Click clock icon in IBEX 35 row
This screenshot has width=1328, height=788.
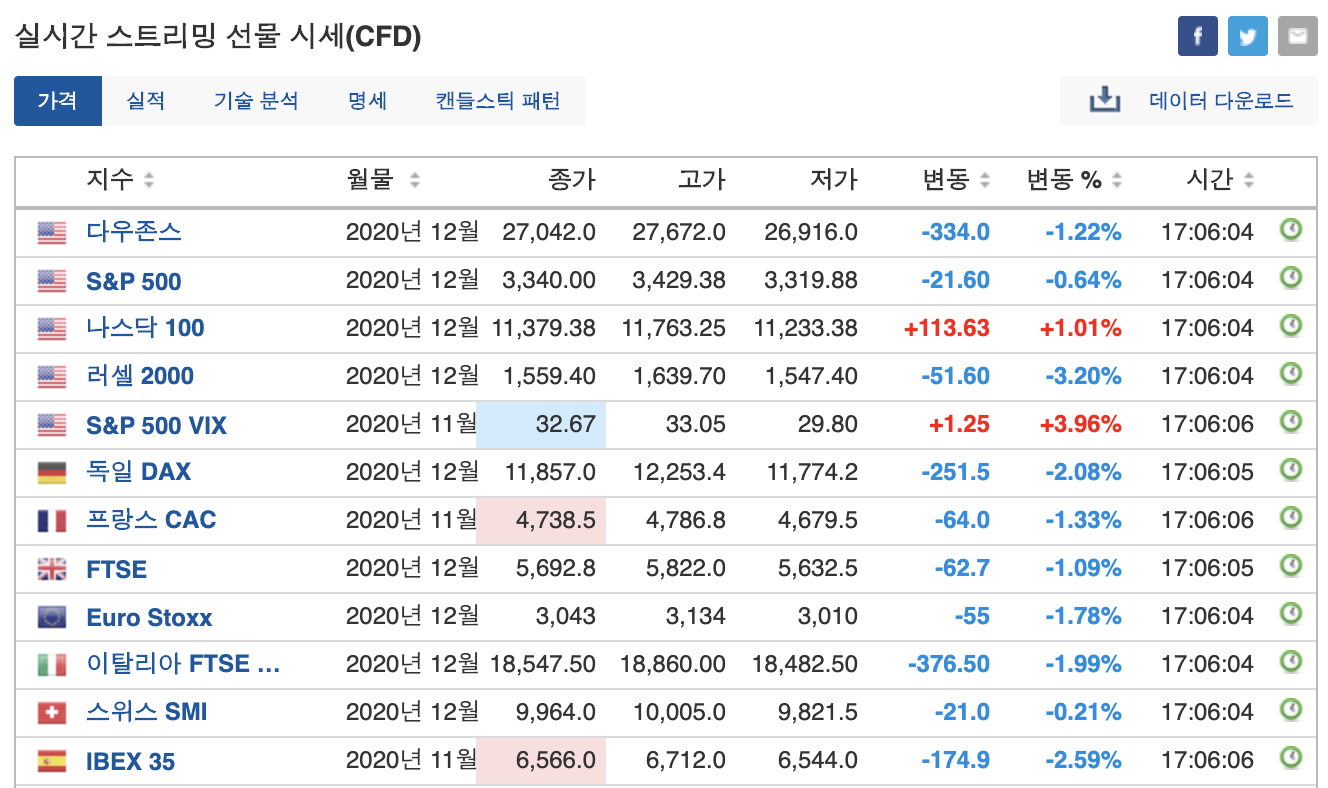click(x=1291, y=757)
